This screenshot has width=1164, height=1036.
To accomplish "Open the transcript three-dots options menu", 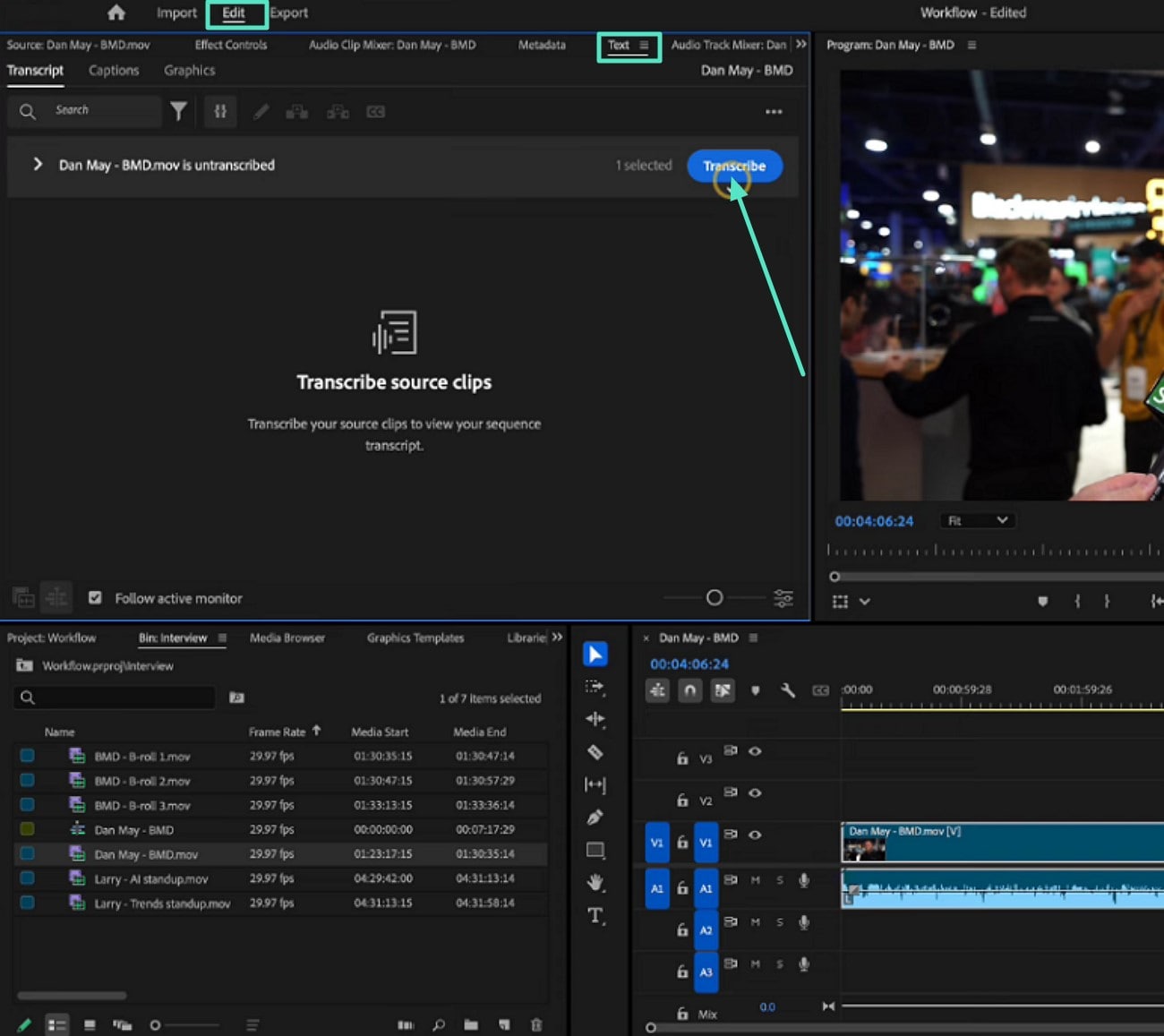I will point(774,112).
